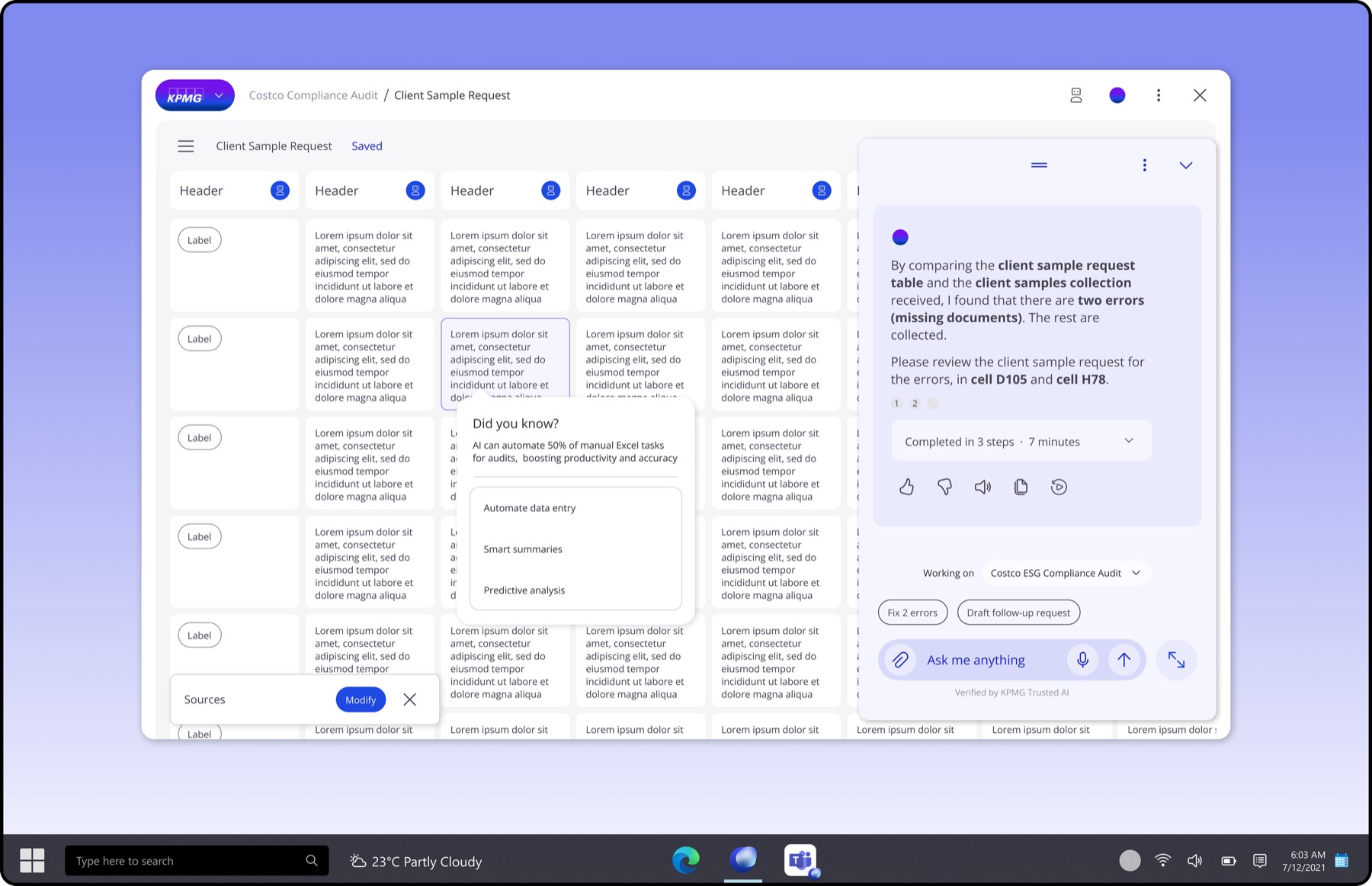Image resolution: width=1372 pixels, height=886 pixels.
Task: Click the thumbs down feedback icon
Action: (x=944, y=487)
